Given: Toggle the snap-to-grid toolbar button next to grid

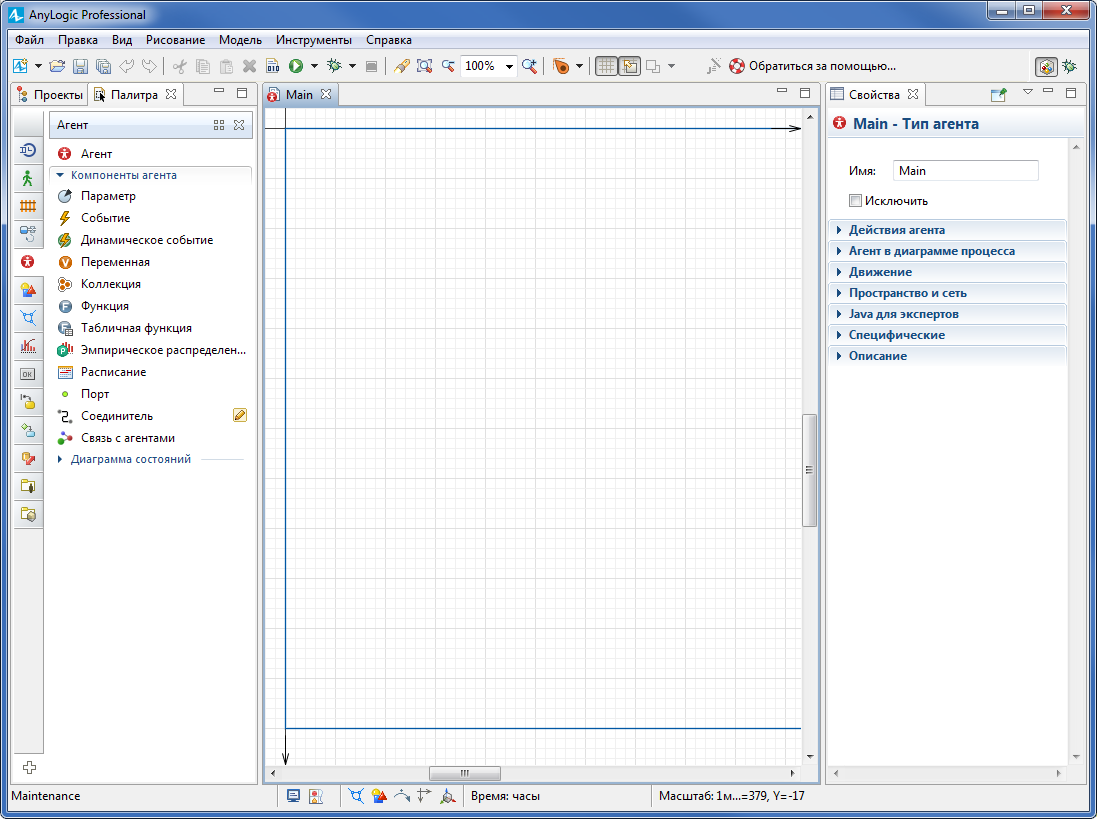Looking at the screenshot, I should pyautogui.click(x=630, y=66).
